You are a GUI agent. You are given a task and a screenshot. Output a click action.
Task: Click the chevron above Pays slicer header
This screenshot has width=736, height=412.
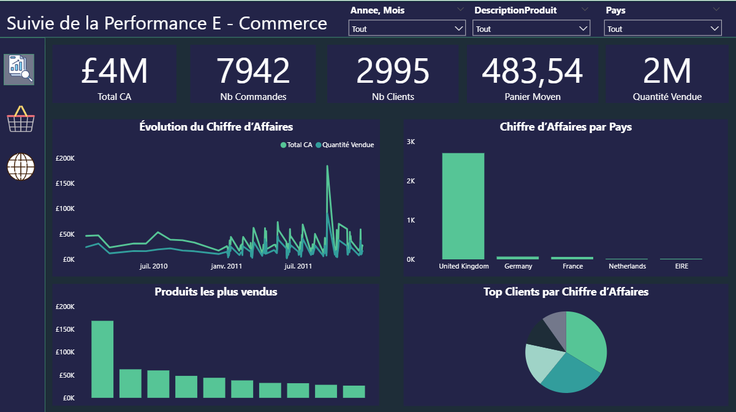click(716, 9)
